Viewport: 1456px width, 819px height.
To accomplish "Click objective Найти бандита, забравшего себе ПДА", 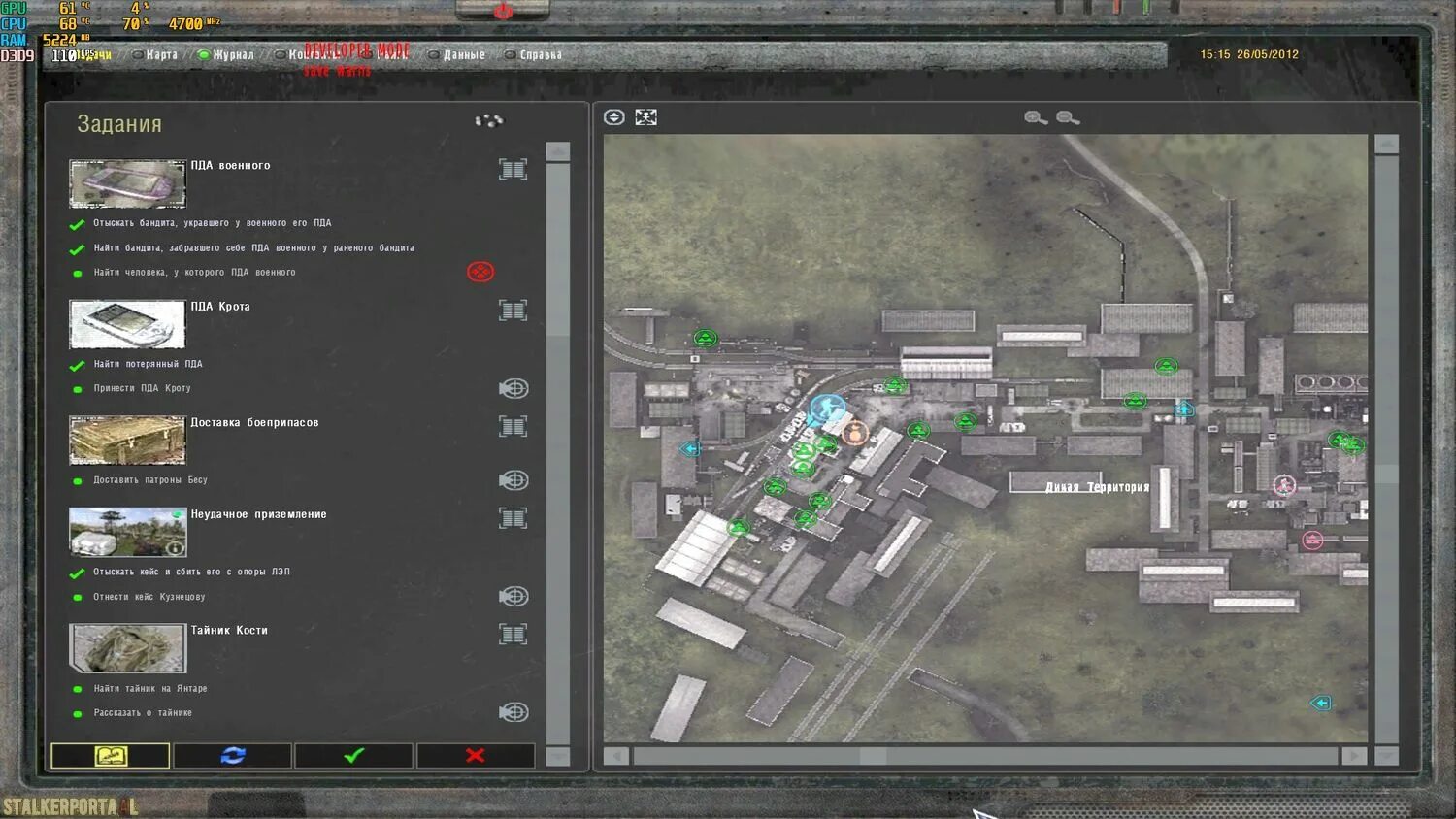I will [253, 248].
